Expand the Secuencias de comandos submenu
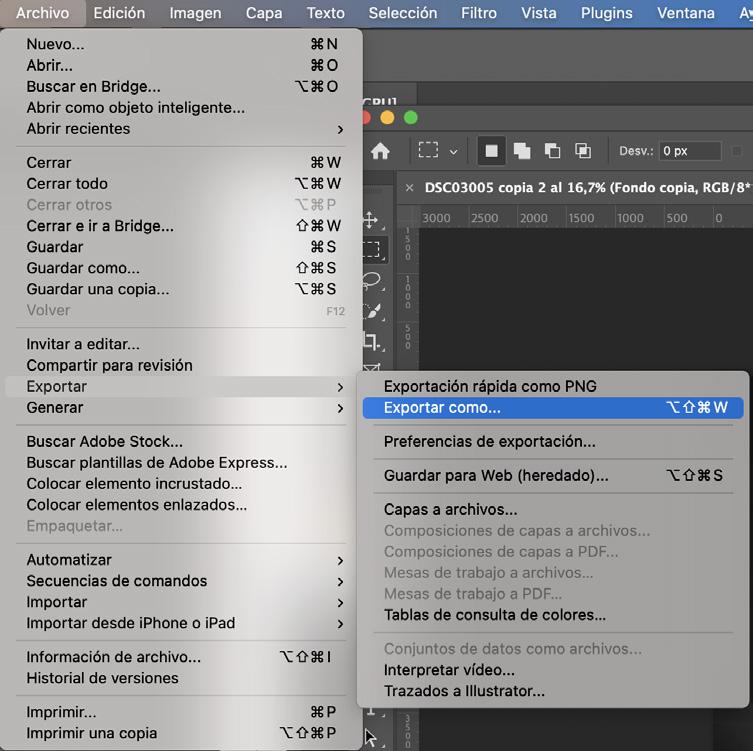The image size is (753, 751). pyautogui.click(x=182, y=581)
